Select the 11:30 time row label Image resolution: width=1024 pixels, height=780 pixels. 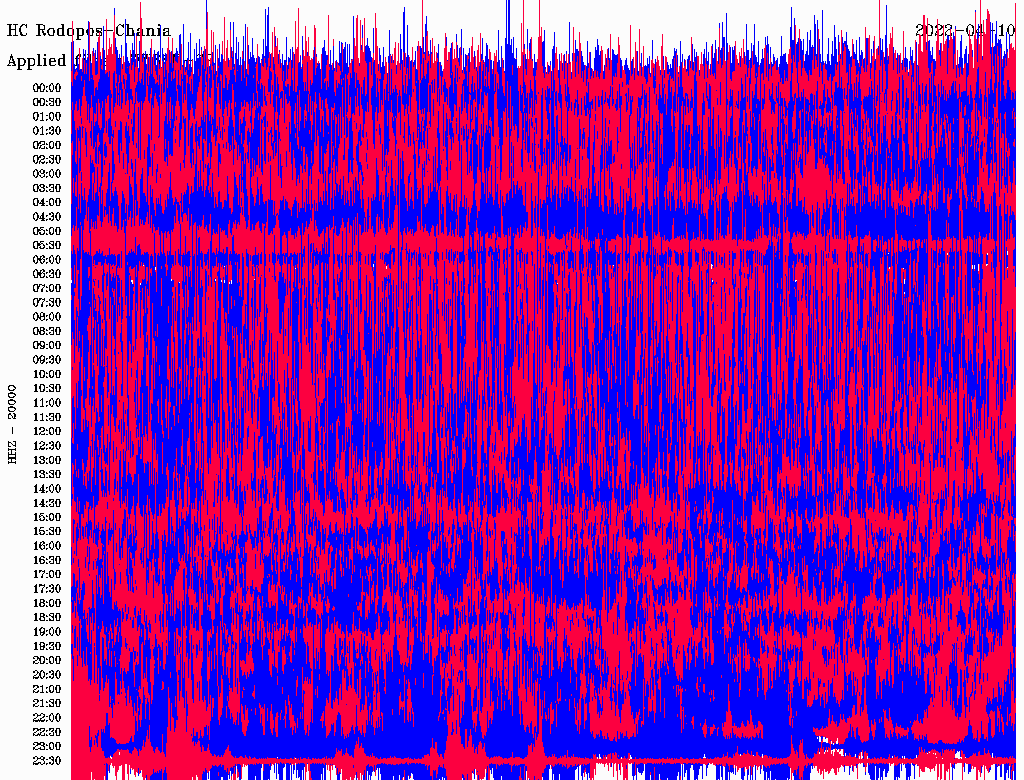[47, 417]
